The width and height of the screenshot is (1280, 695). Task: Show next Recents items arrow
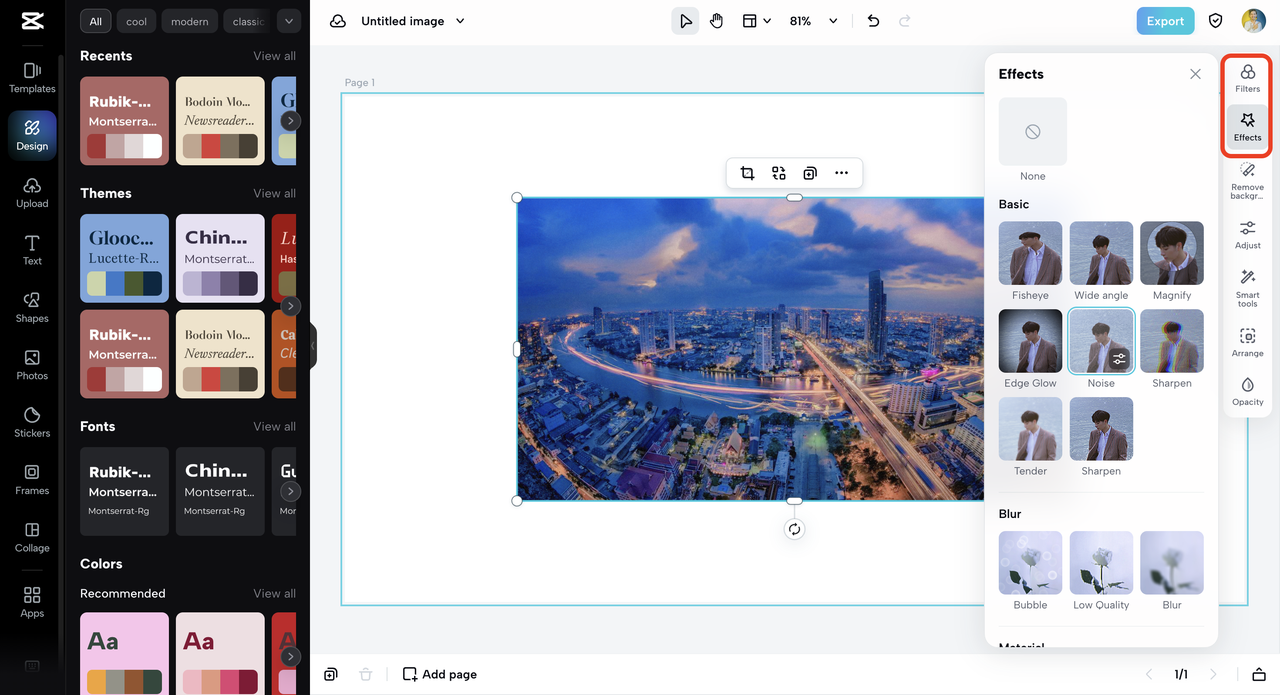290,121
